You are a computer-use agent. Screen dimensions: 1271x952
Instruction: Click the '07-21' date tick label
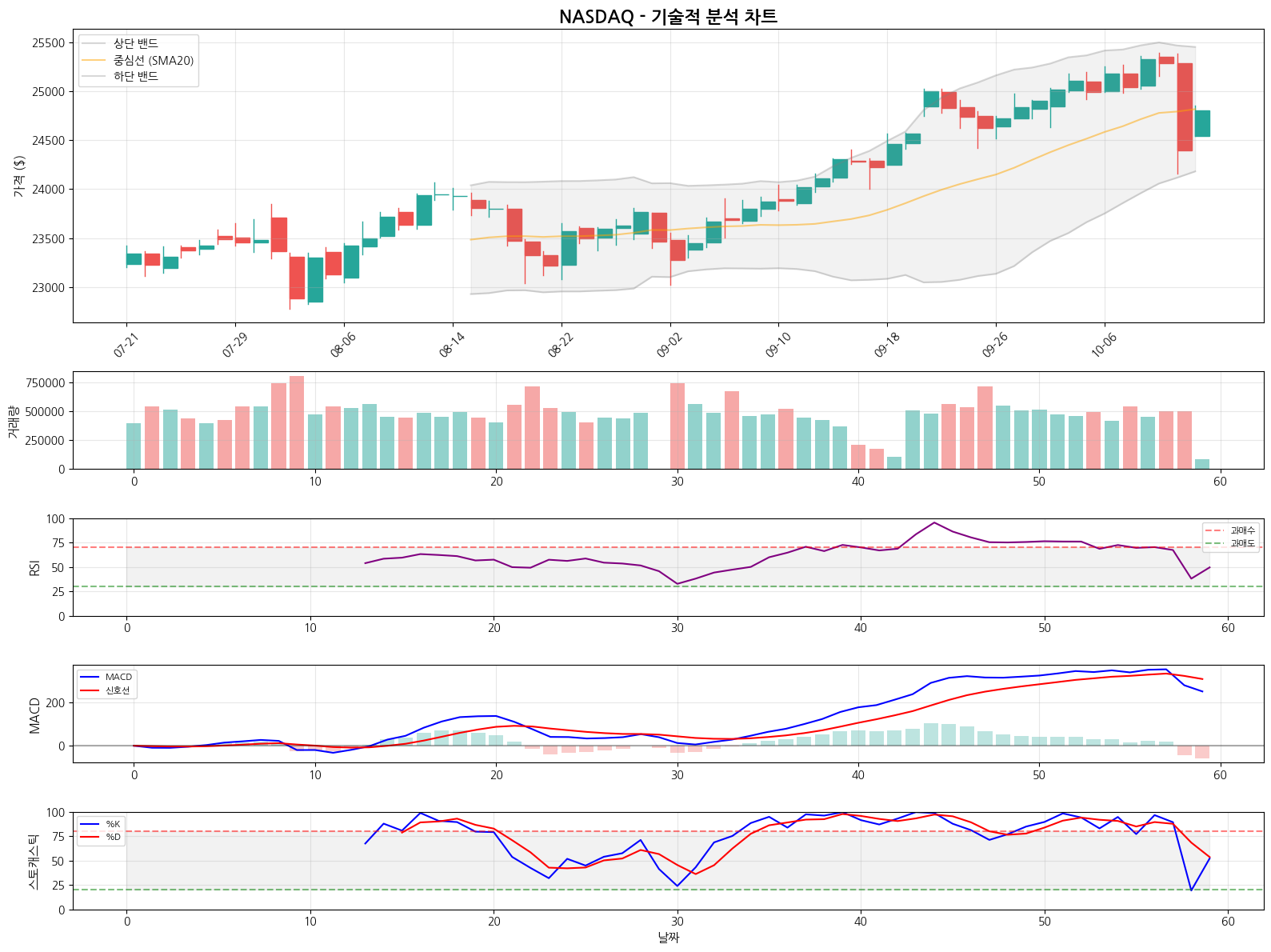click(126, 346)
